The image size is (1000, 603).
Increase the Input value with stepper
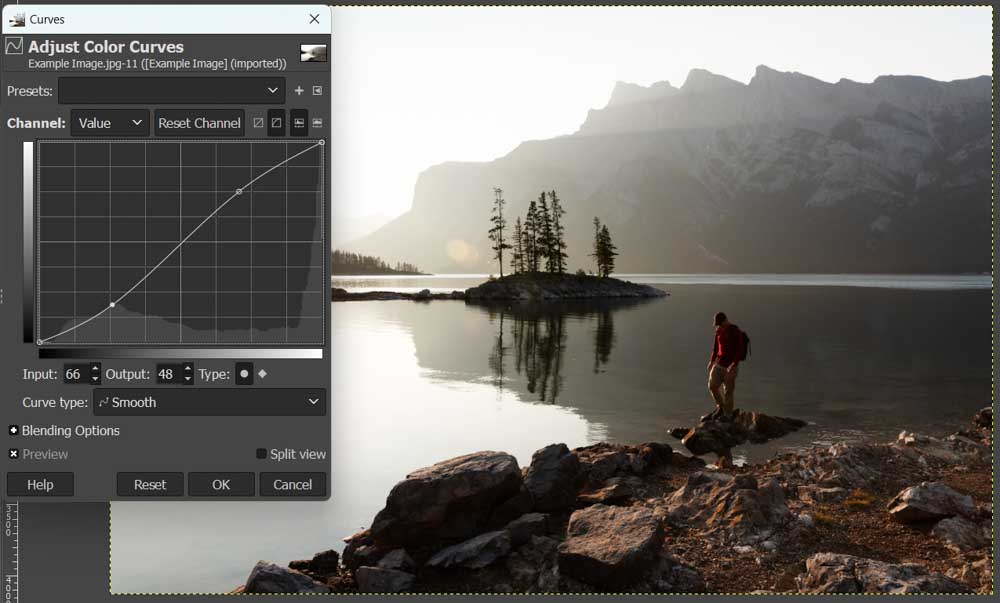[95, 368]
